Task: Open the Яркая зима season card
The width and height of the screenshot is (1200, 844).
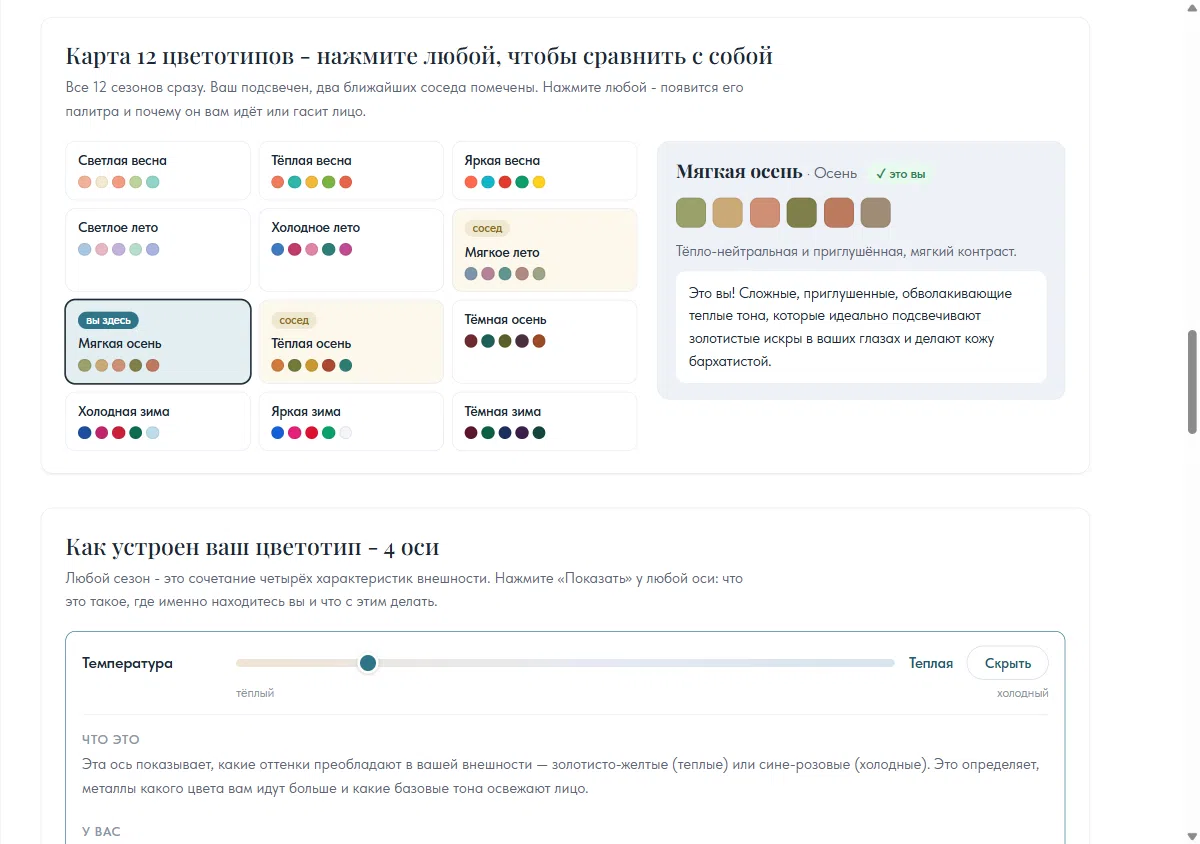Action: [351, 421]
